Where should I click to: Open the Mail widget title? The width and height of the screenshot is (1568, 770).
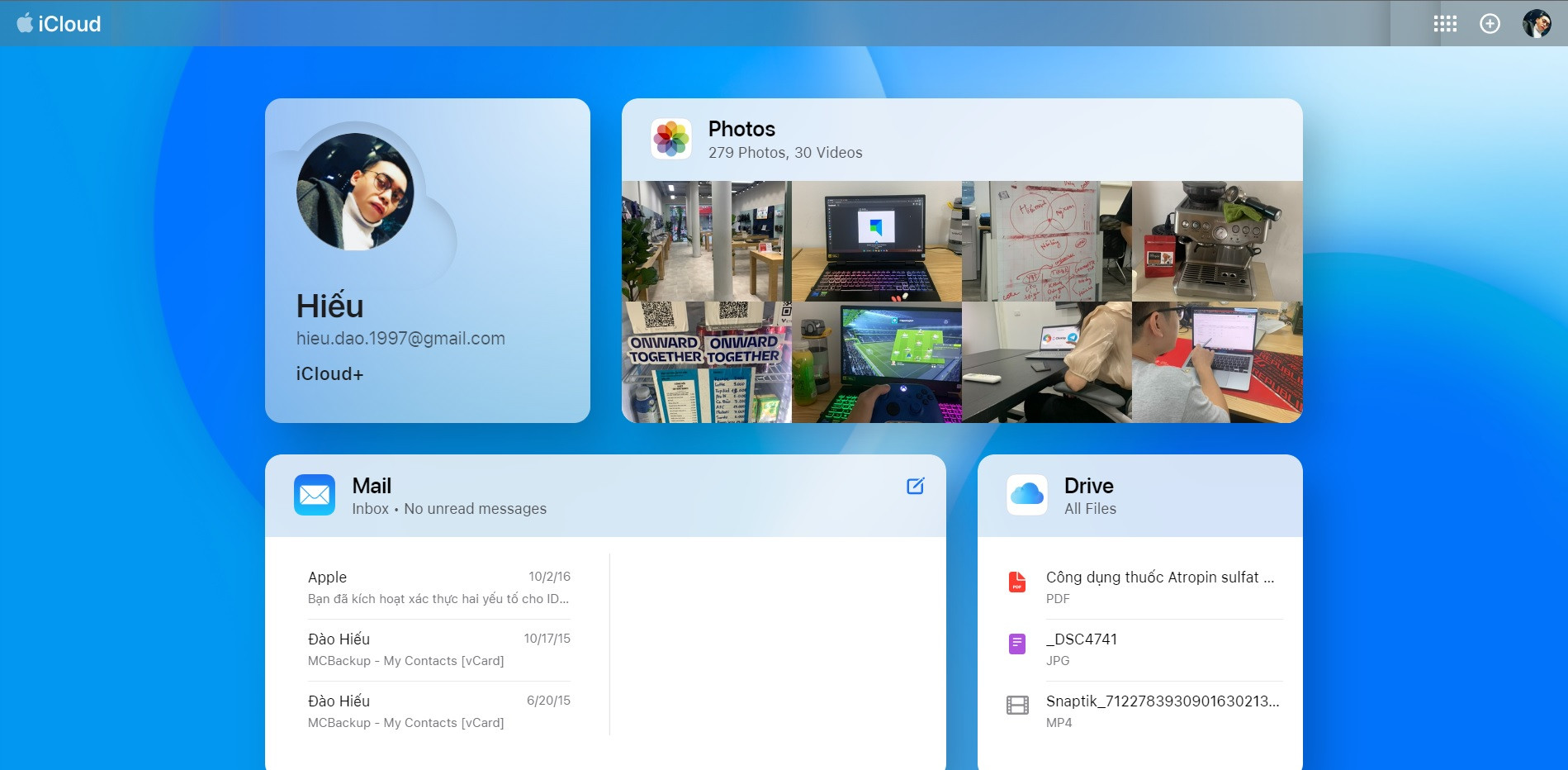point(372,486)
